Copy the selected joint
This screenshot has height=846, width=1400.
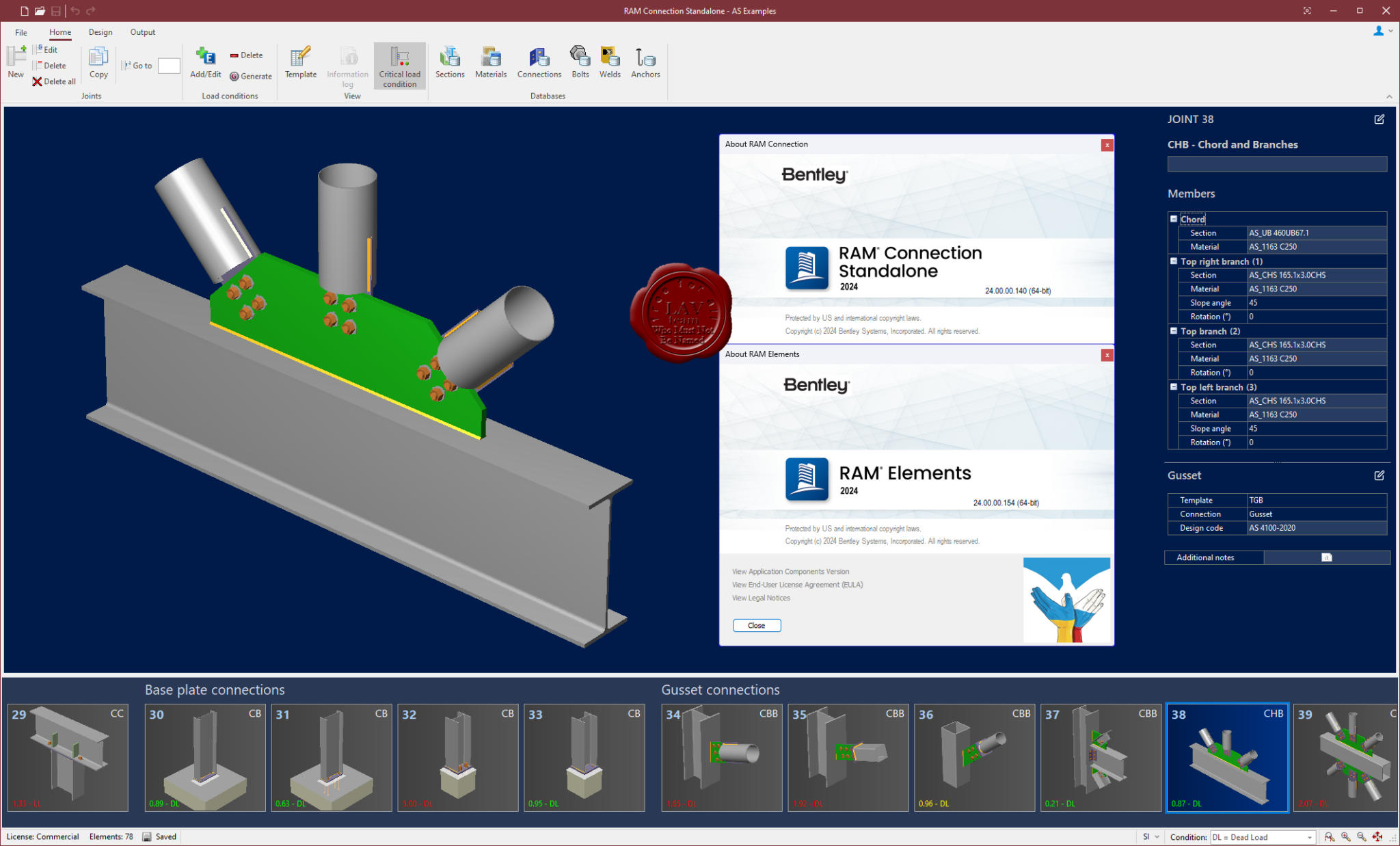[x=98, y=62]
